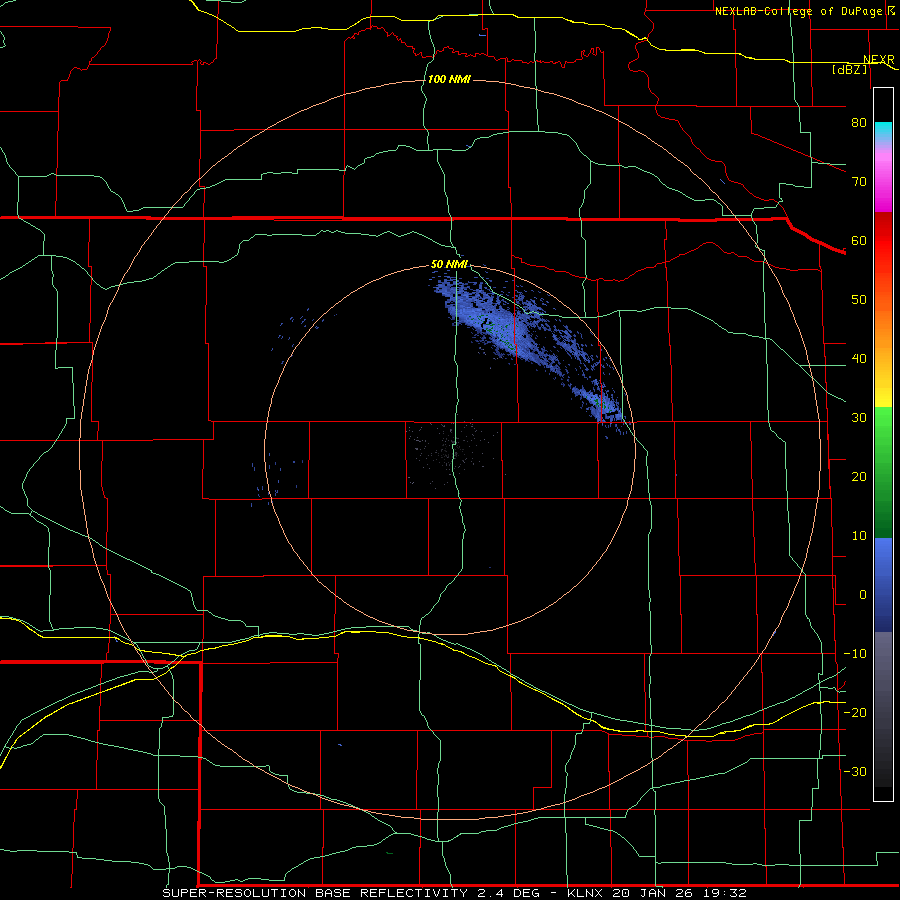Click the blue segment of the color bar

(883, 585)
